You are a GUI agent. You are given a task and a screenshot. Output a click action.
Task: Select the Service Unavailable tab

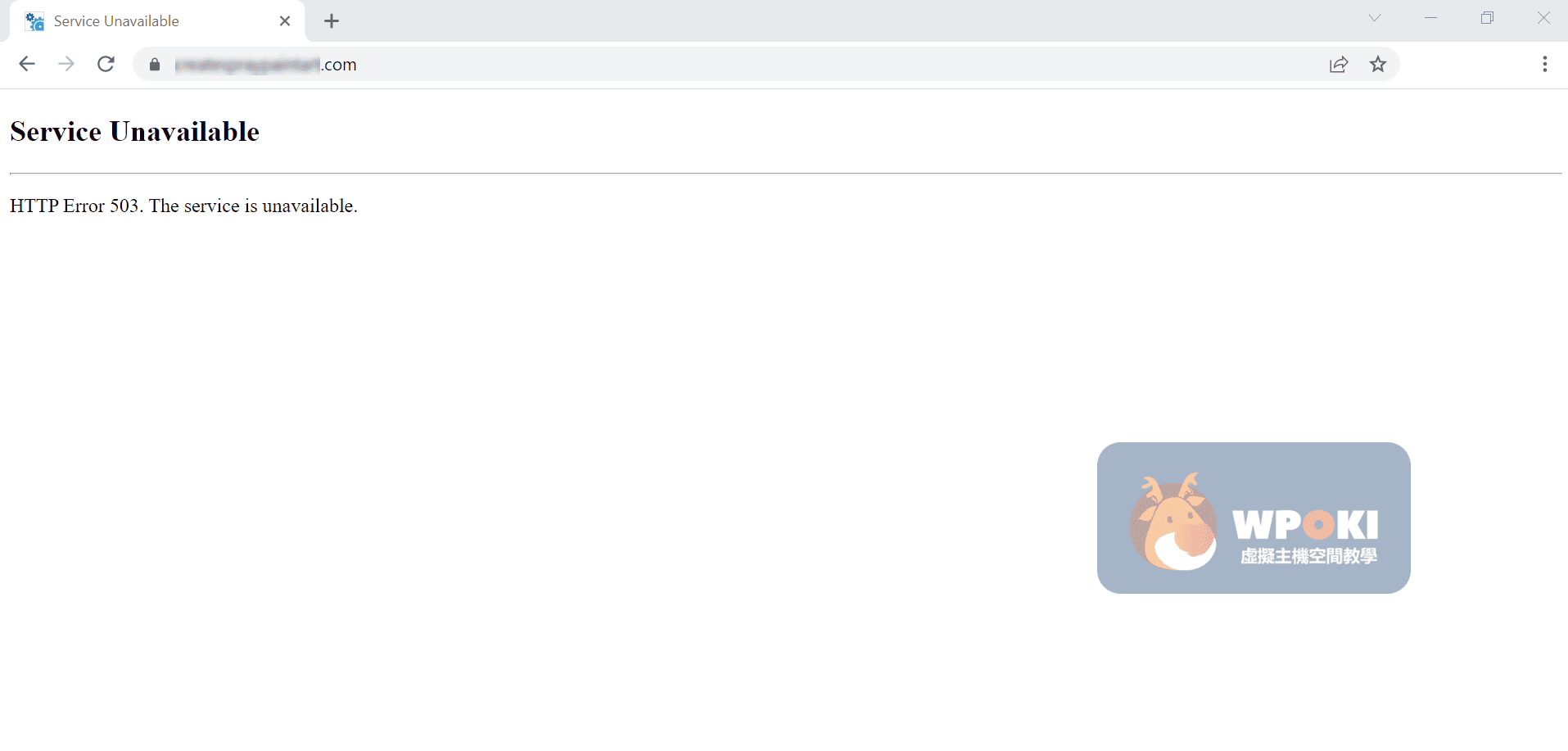157,21
